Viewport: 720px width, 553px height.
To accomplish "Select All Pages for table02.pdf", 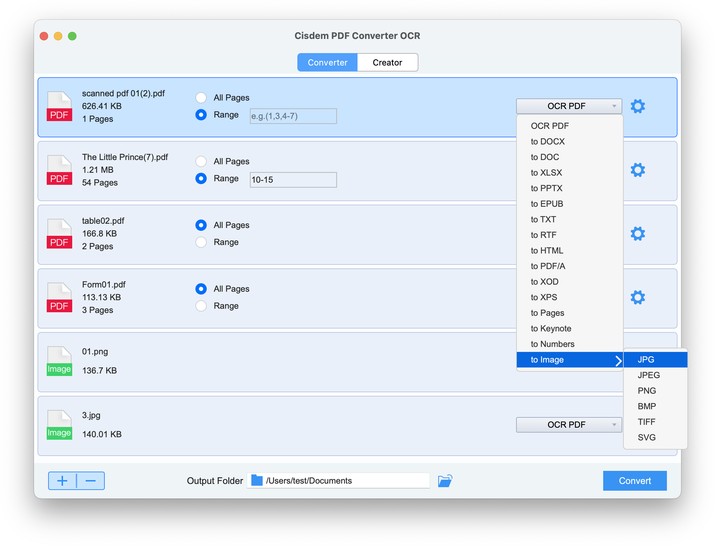I will (x=202, y=226).
